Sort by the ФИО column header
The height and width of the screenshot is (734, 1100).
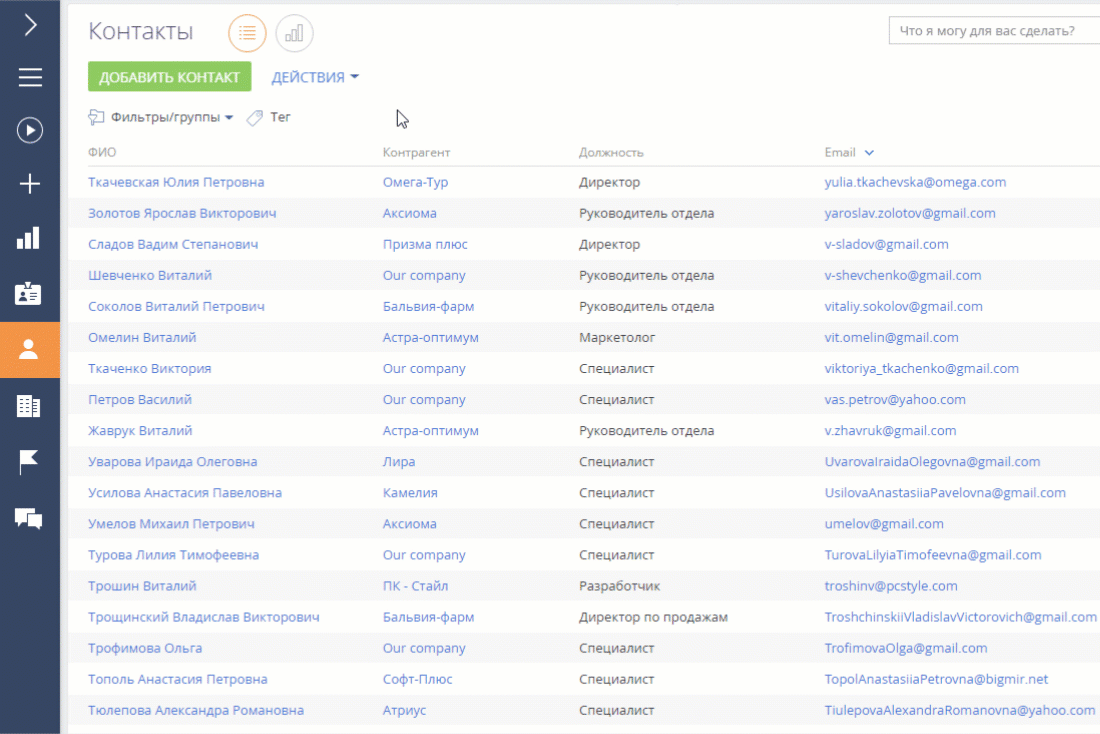click(x=102, y=152)
